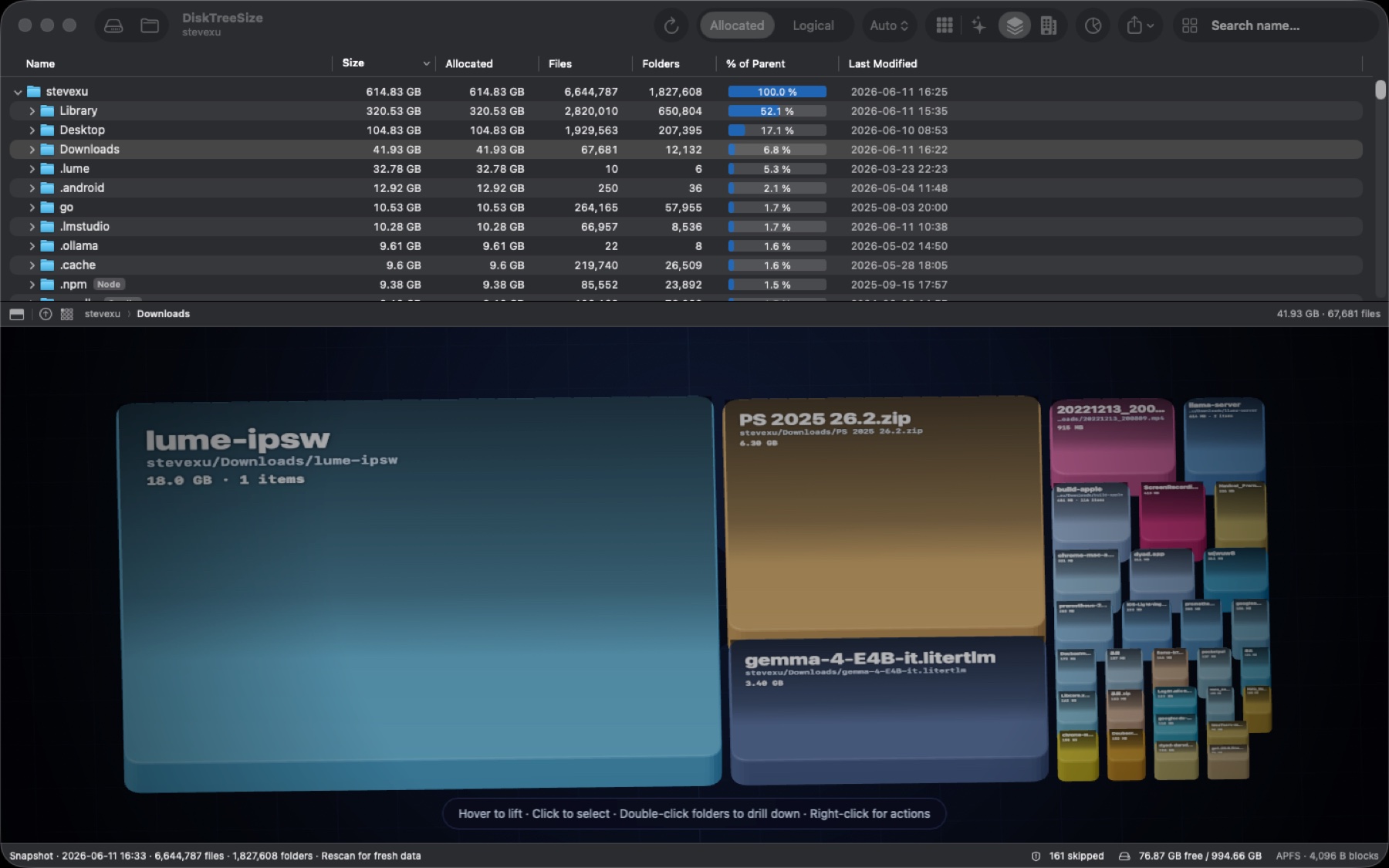The image size is (1389, 868).
Task: Click the Desktop folder icon
Action: [x=47, y=130]
